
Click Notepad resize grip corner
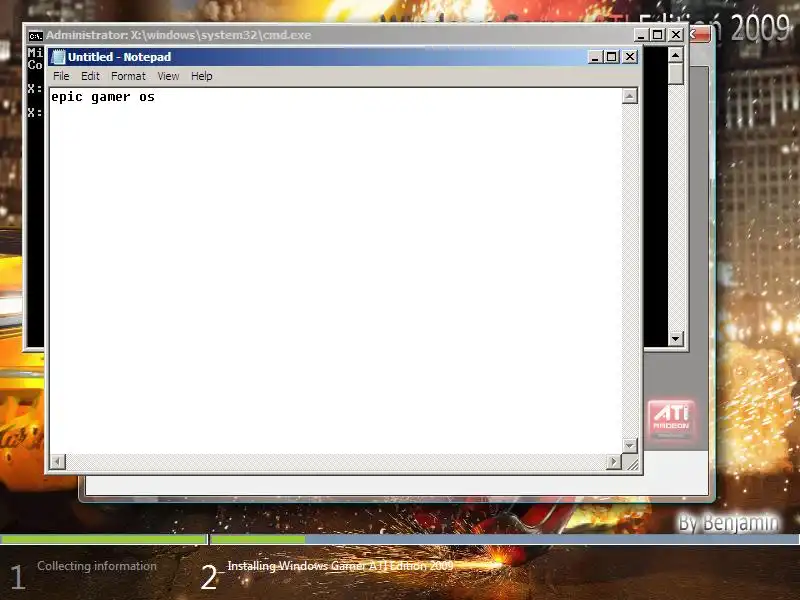631,462
